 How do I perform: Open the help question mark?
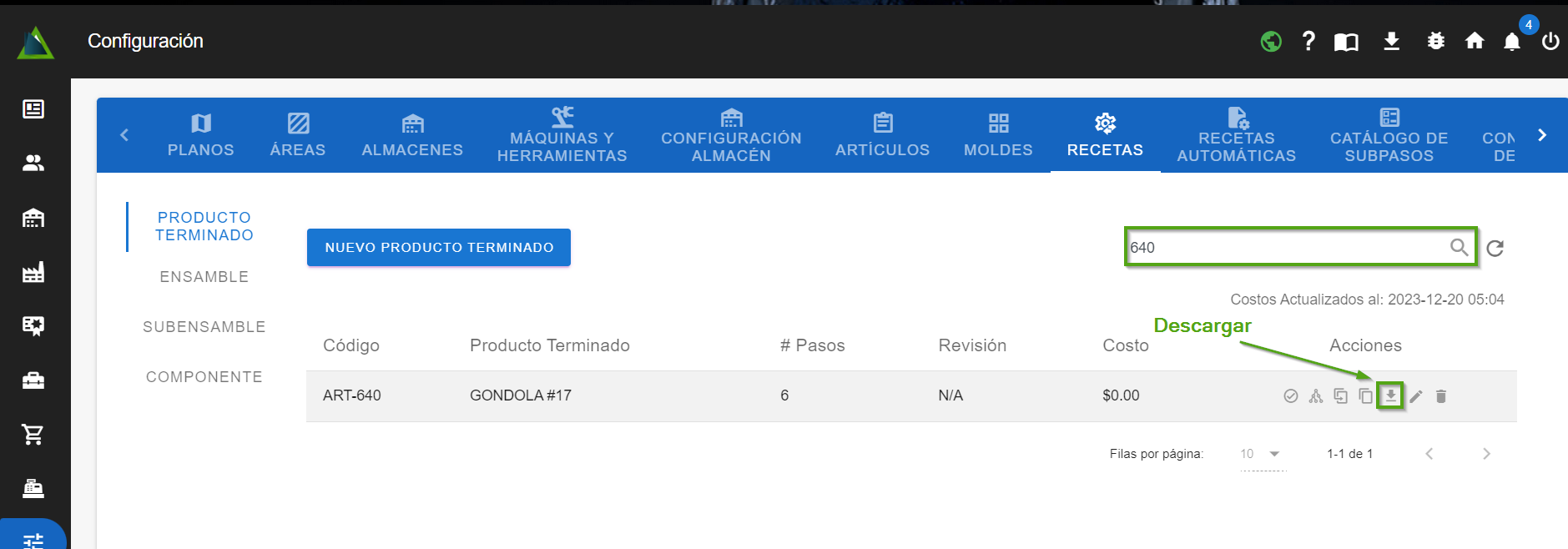pos(1308,41)
